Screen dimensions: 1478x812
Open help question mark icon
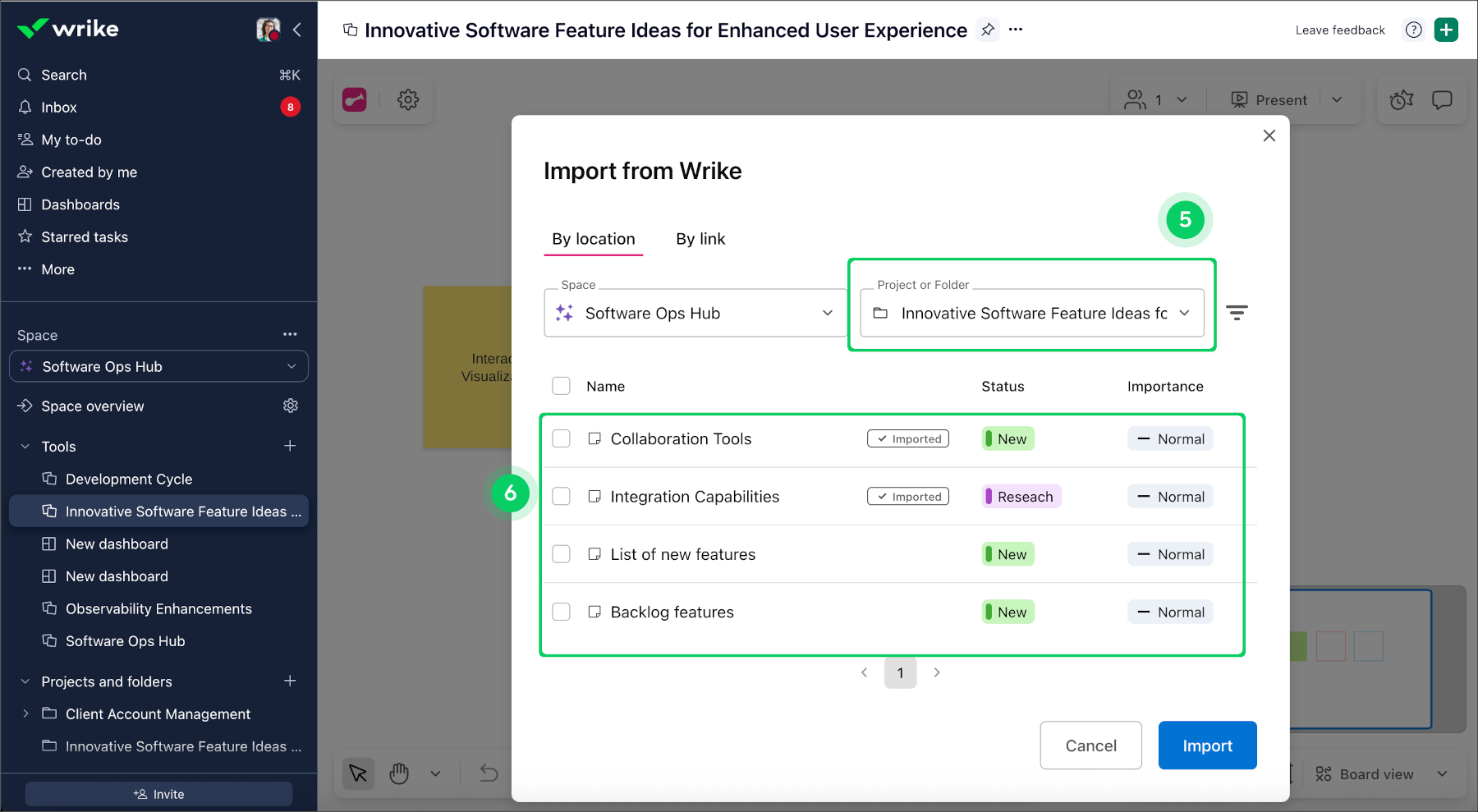[x=1413, y=30]
